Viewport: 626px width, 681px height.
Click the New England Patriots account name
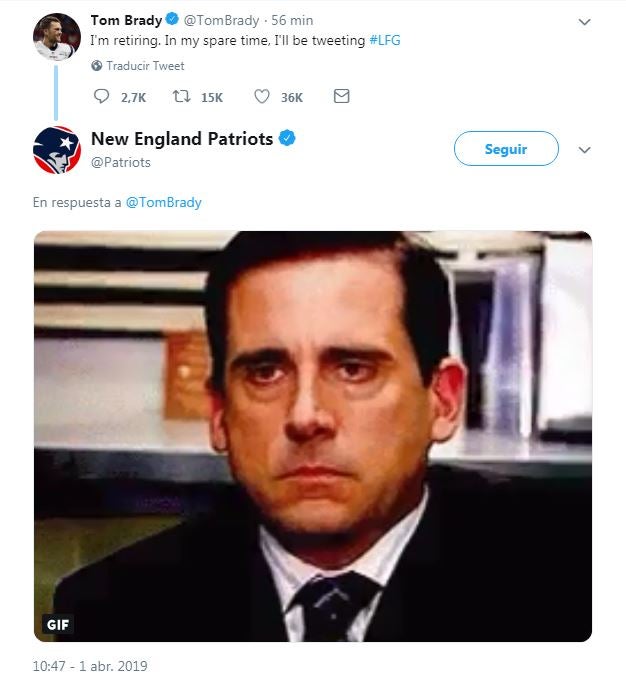[181, 139]
